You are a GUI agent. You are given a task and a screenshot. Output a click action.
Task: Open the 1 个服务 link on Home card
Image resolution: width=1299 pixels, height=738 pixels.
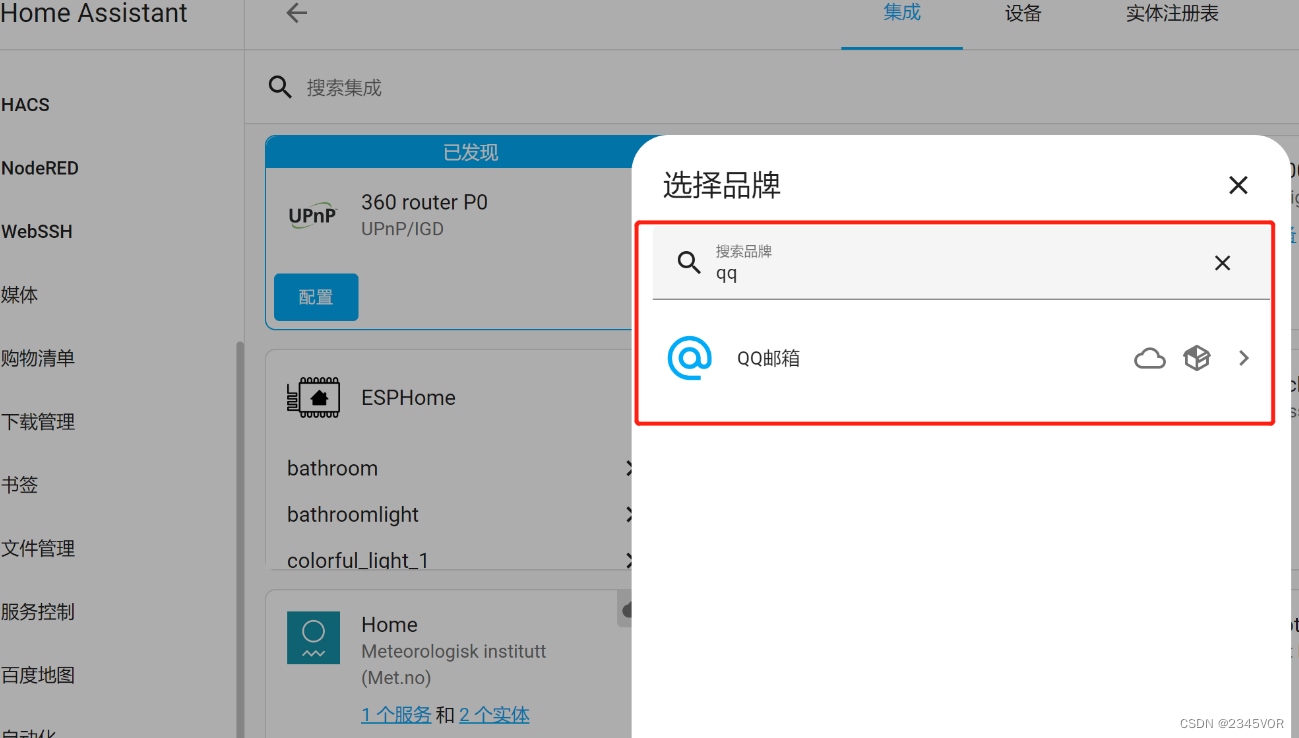[x=393, y=714]
